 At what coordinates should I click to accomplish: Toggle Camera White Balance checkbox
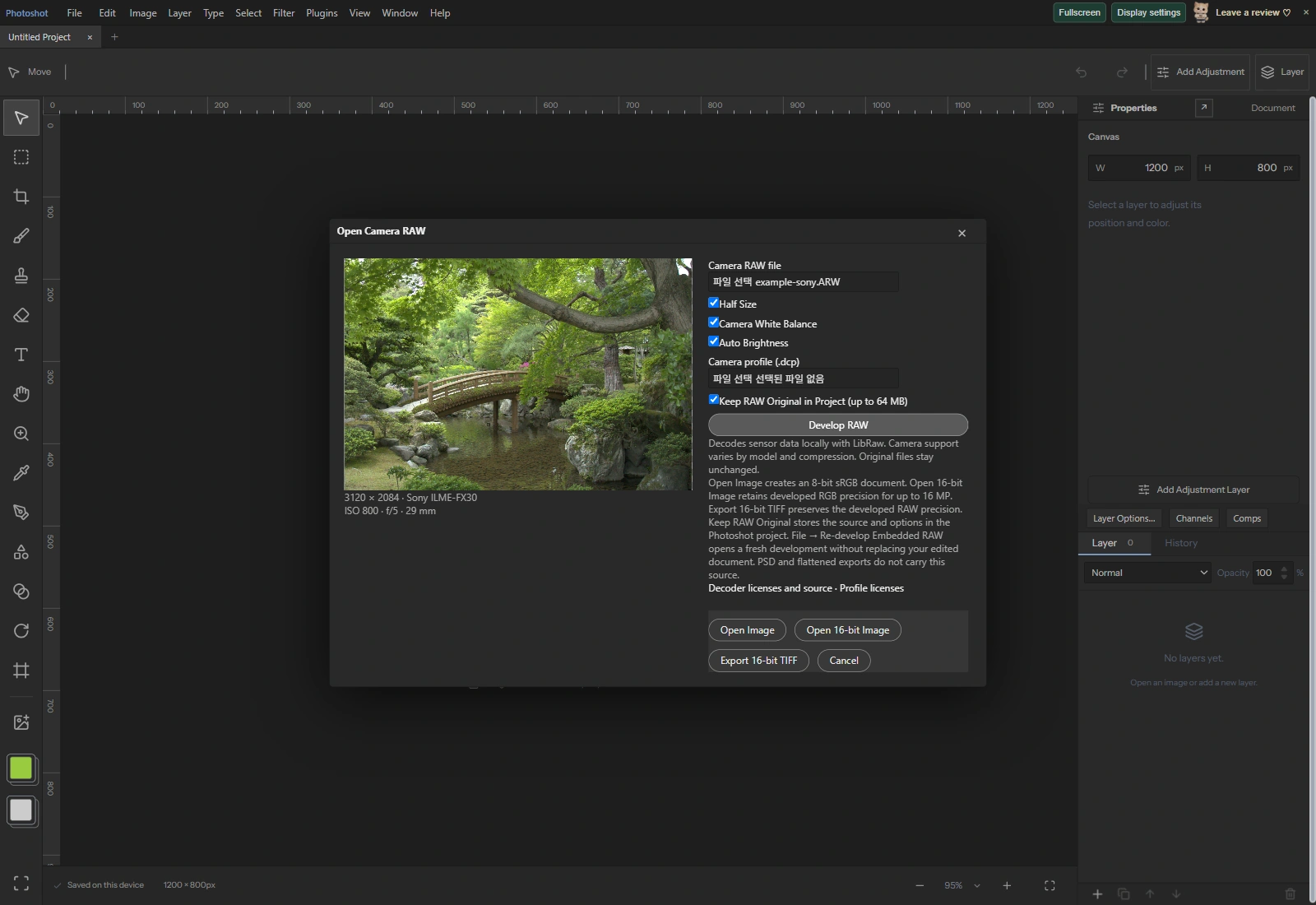click(714, 323)
